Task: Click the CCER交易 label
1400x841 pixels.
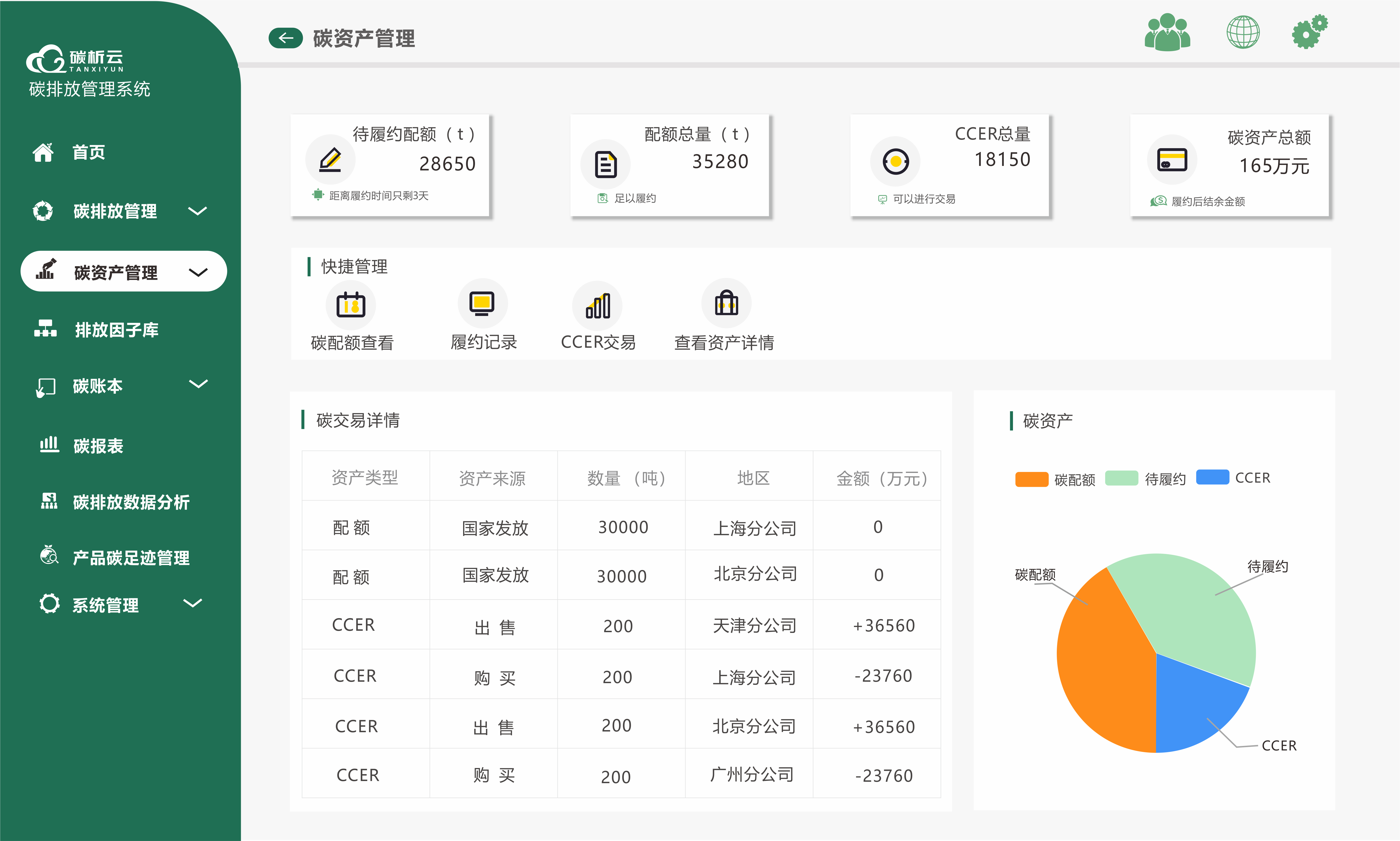Action: [598, 342]
